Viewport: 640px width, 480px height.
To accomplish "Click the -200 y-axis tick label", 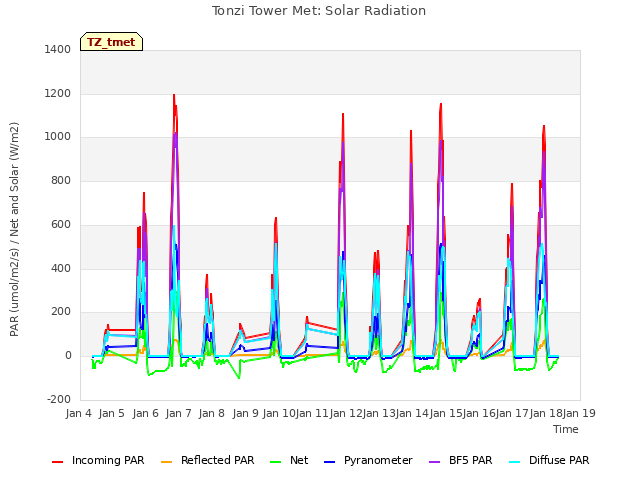I will click(x=59, y=399).
